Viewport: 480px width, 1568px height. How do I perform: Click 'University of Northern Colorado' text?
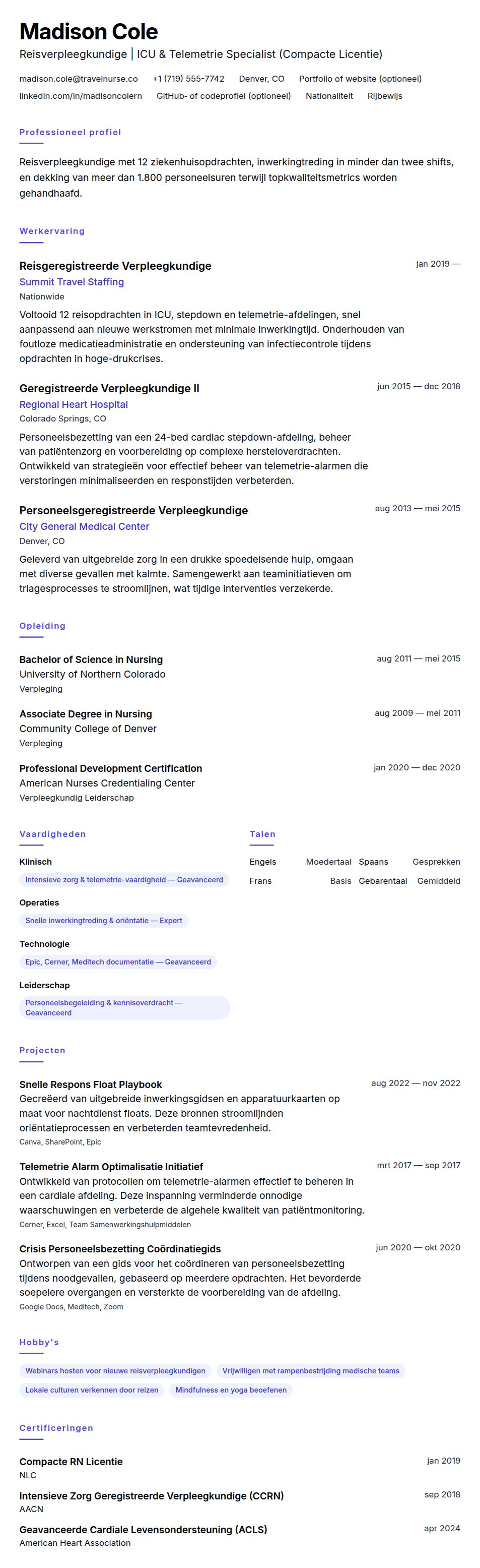point(93,674)
